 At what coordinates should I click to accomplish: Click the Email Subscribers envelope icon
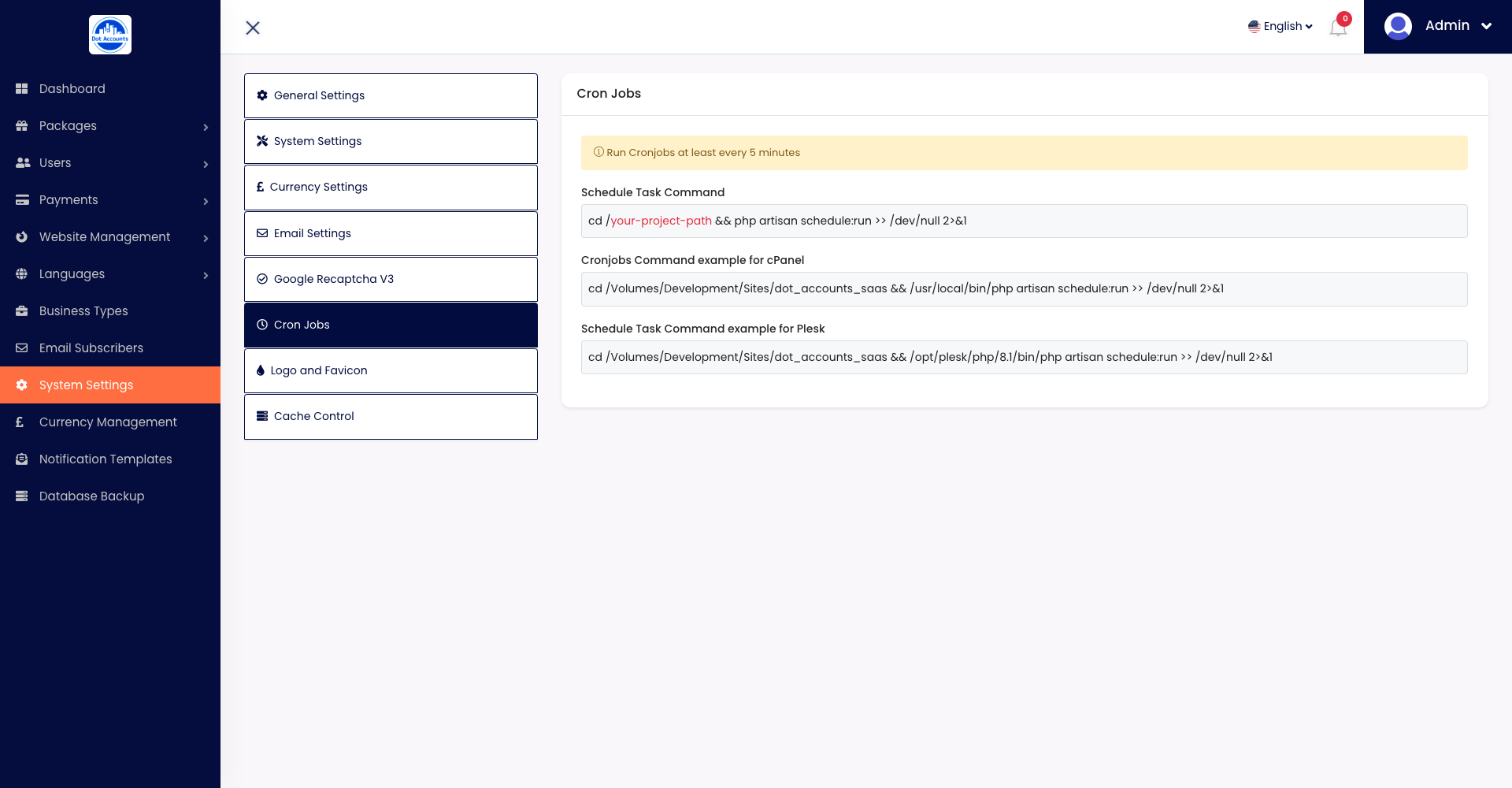[x=22, y=348]
